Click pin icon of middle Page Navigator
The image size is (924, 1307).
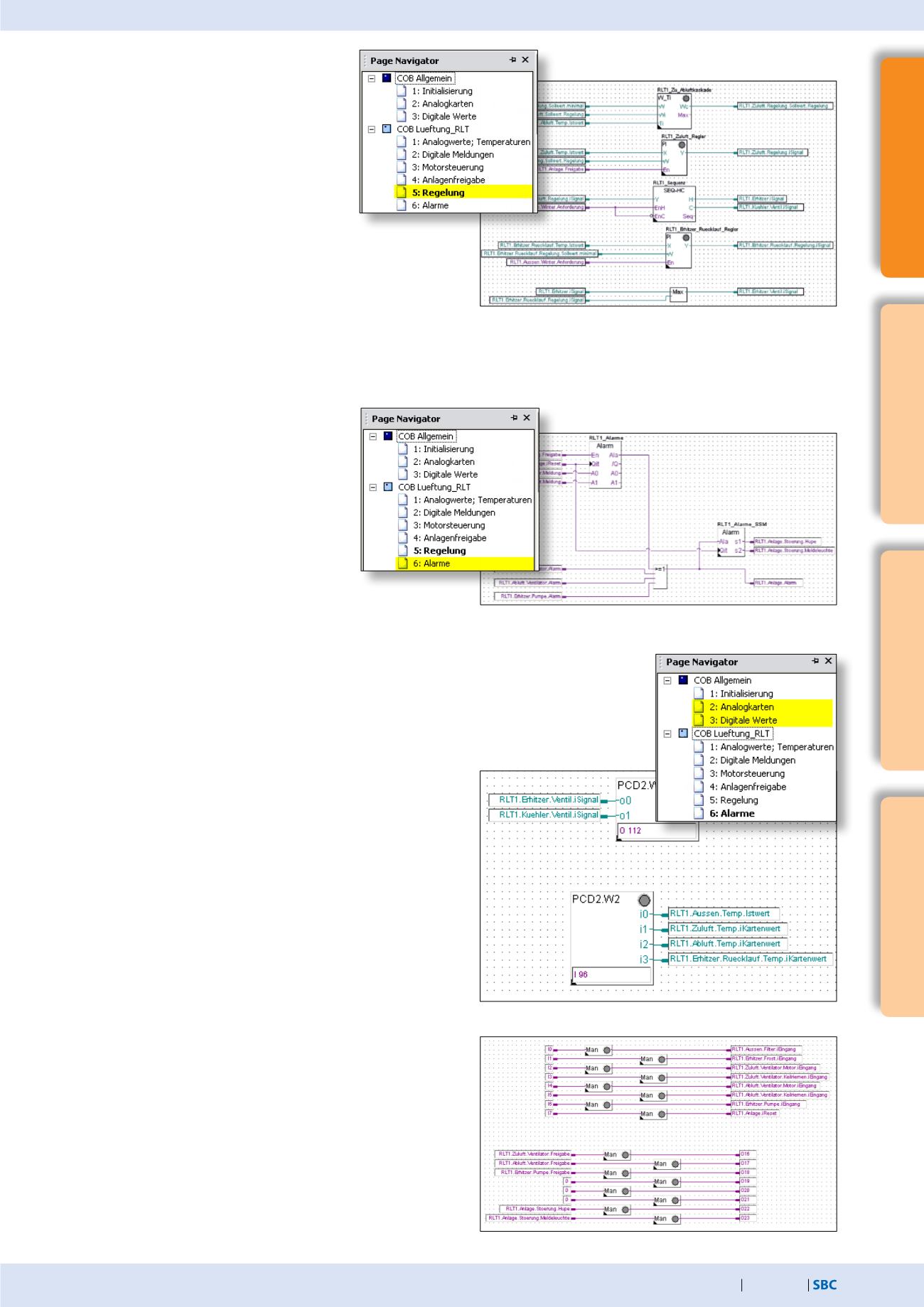514,418
